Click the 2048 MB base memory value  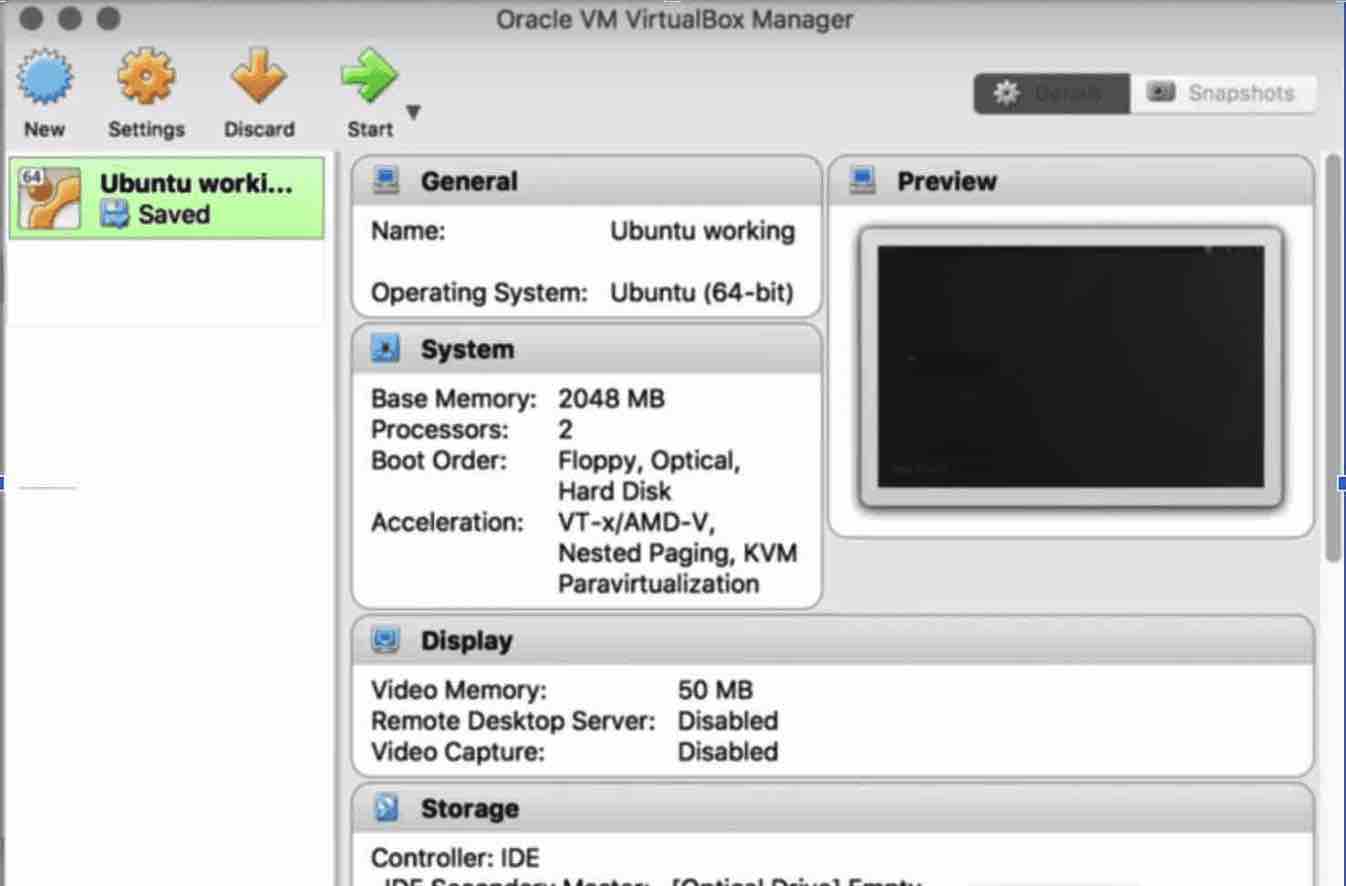(611, 399)
